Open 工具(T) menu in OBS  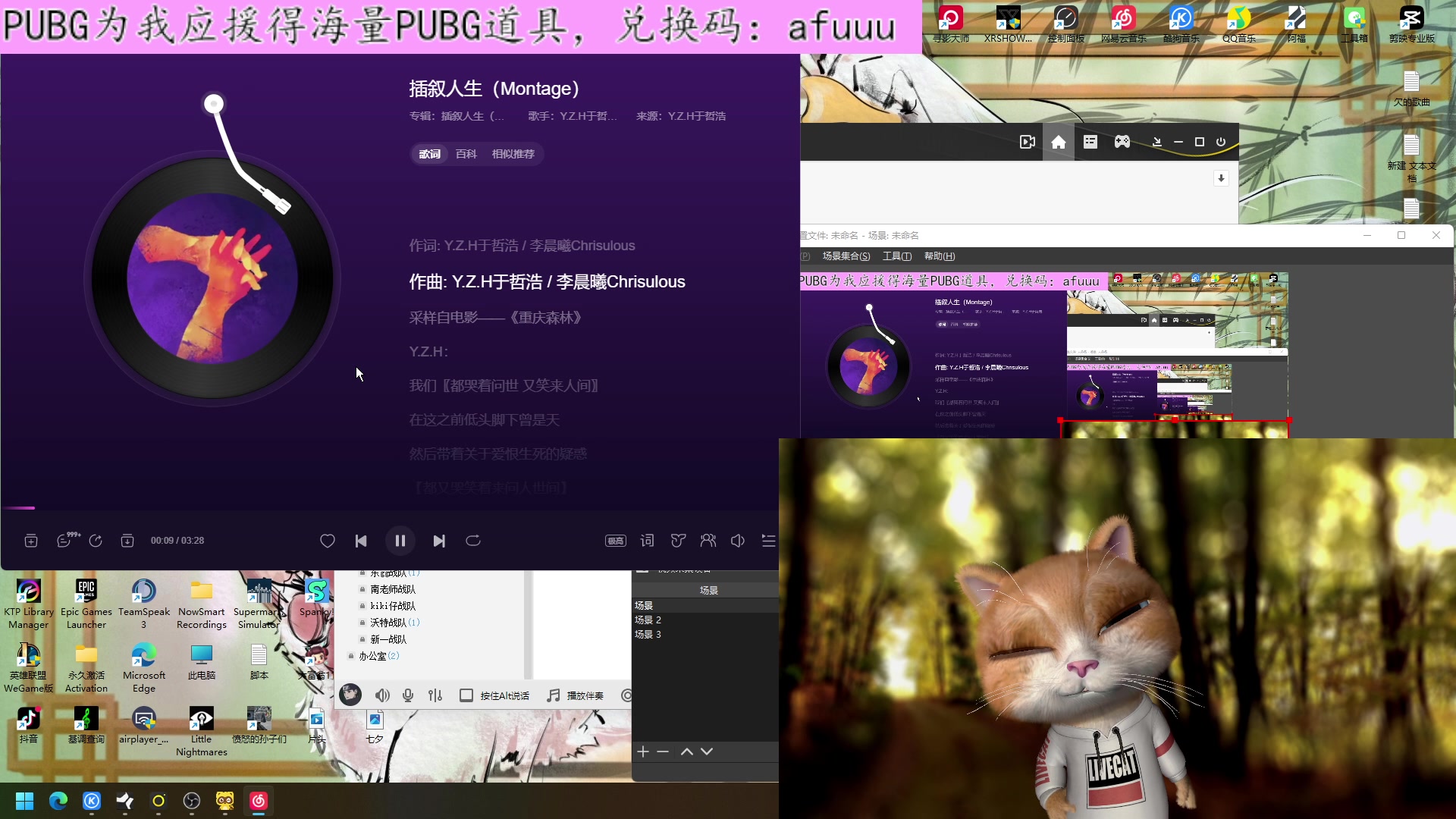coord(897,256)
